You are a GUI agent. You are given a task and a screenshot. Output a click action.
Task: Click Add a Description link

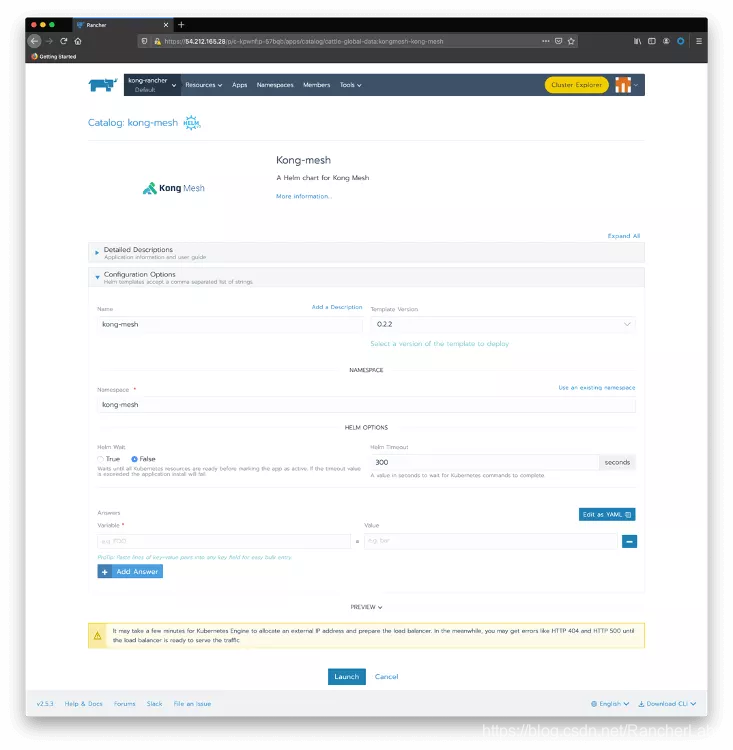click(x=337, y=307)
